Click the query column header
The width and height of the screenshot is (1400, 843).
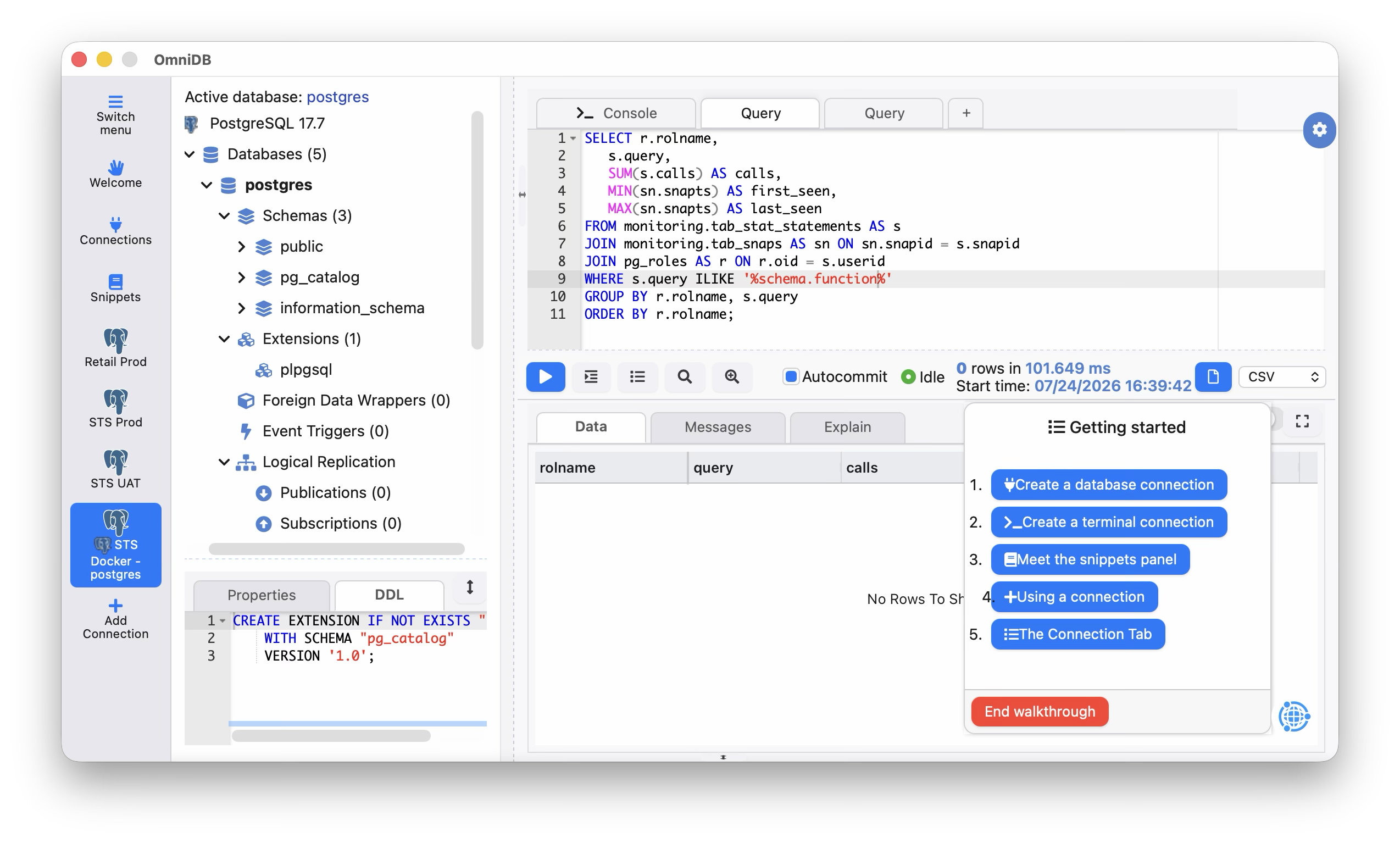pyautogui.click(x=764, y=468)
